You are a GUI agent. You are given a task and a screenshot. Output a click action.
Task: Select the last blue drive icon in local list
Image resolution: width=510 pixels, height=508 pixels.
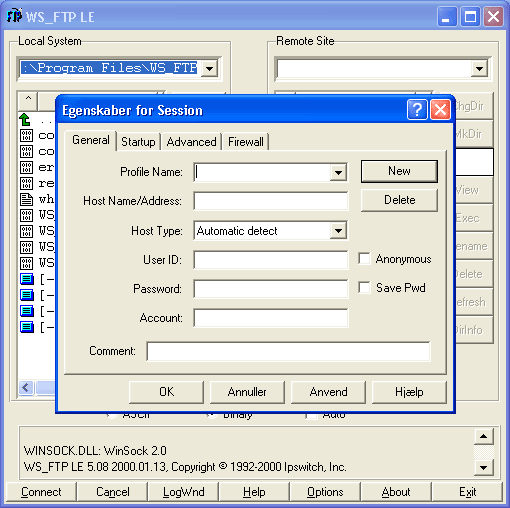(27, 327)
